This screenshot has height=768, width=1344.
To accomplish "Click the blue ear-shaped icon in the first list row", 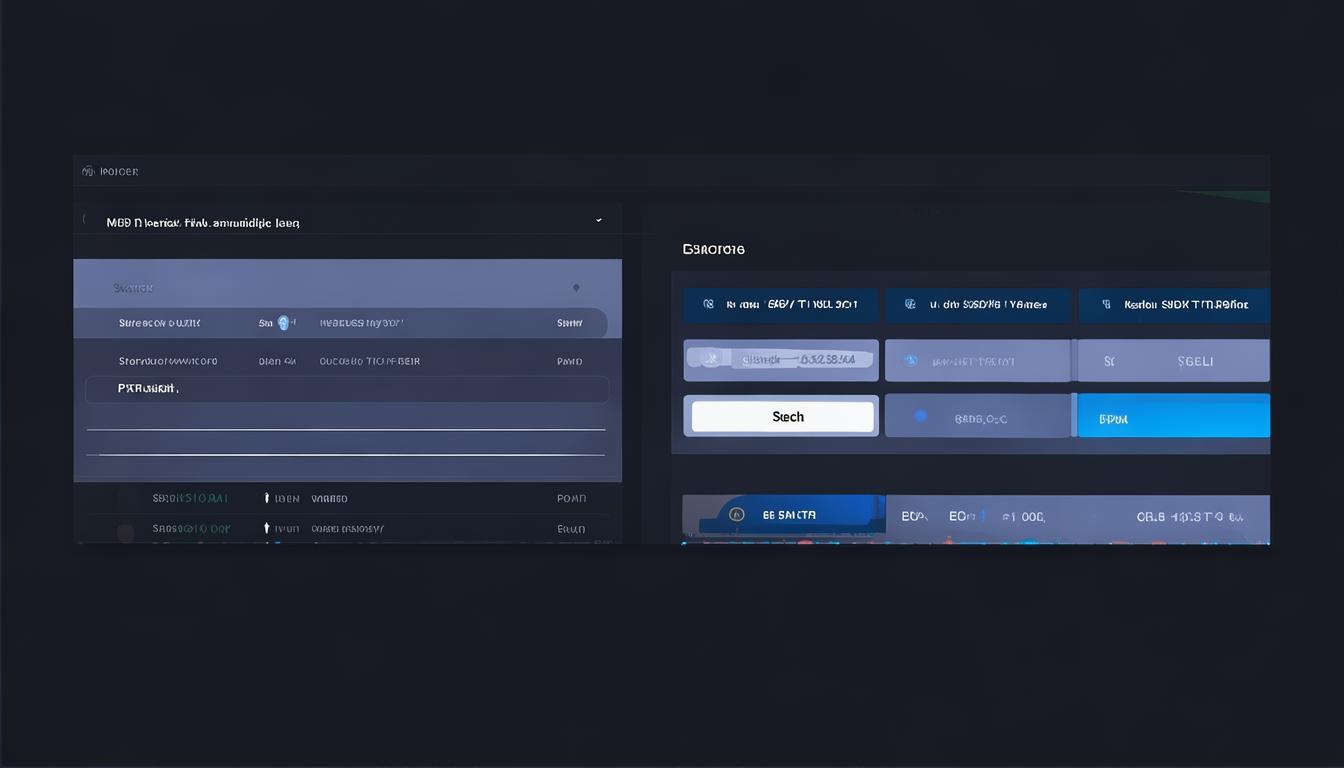I will click(x=284, y=323).
